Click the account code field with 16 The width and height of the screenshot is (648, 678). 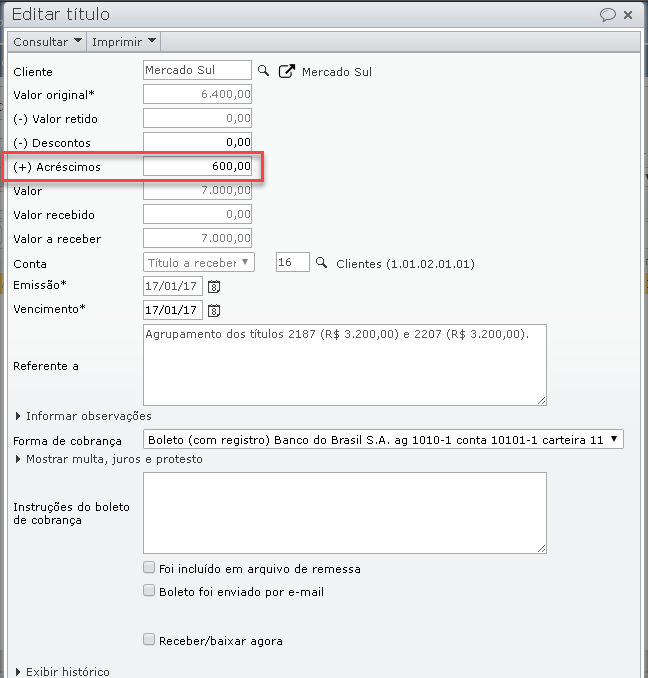[x=293, y=262]
